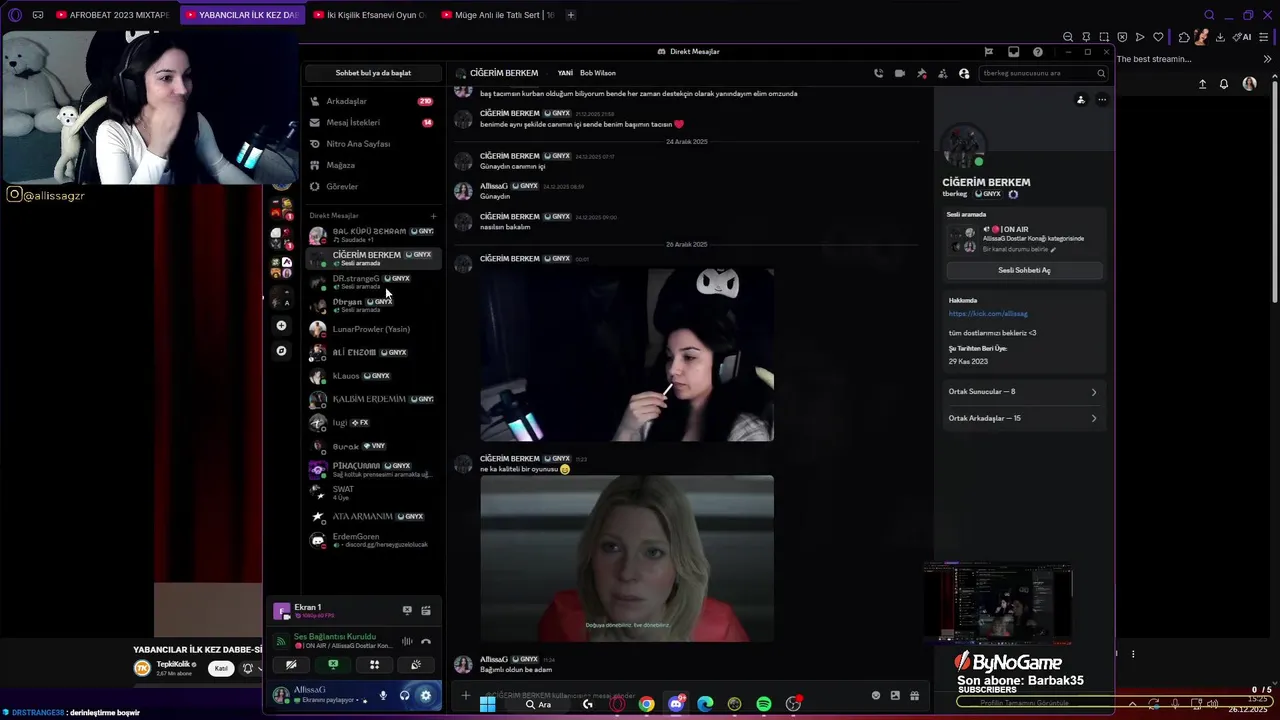
Task: Start a video call in Discord header
Action: [x=900, y=73]
